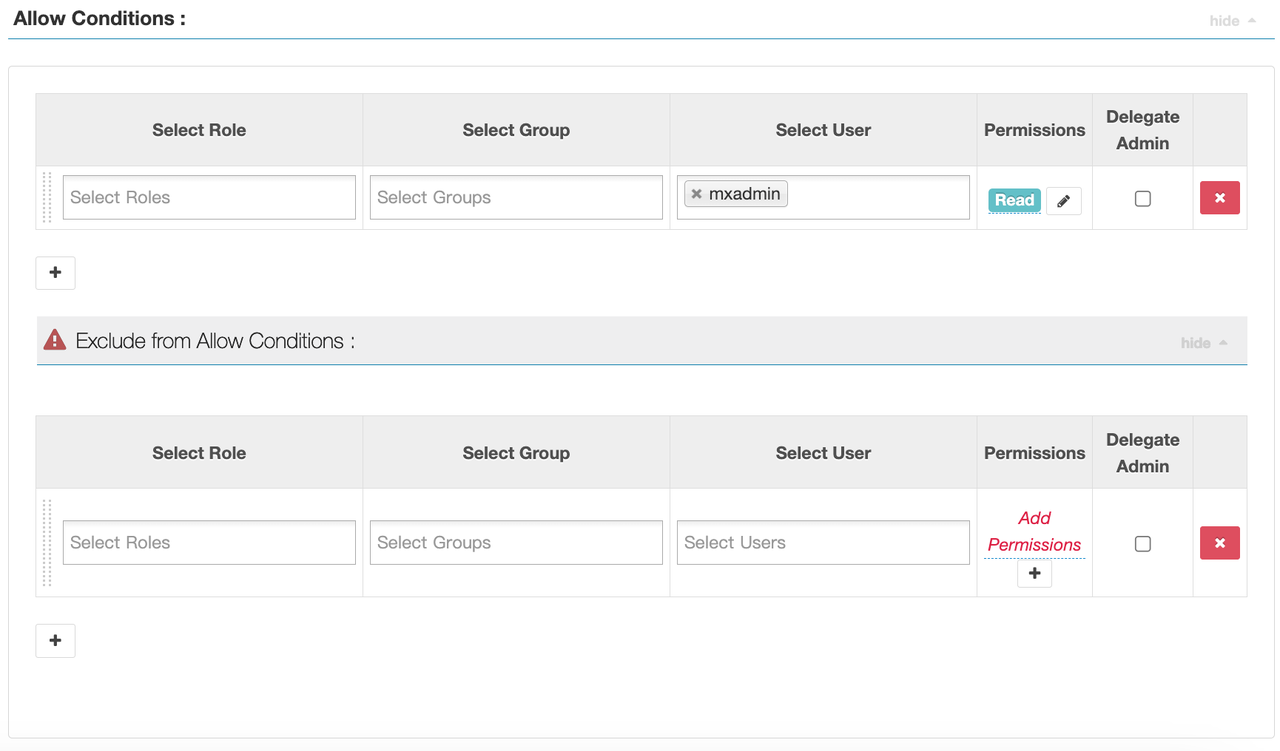Click plus button under Add Permissions
Screen dimensions: 1280x751
1035,573
